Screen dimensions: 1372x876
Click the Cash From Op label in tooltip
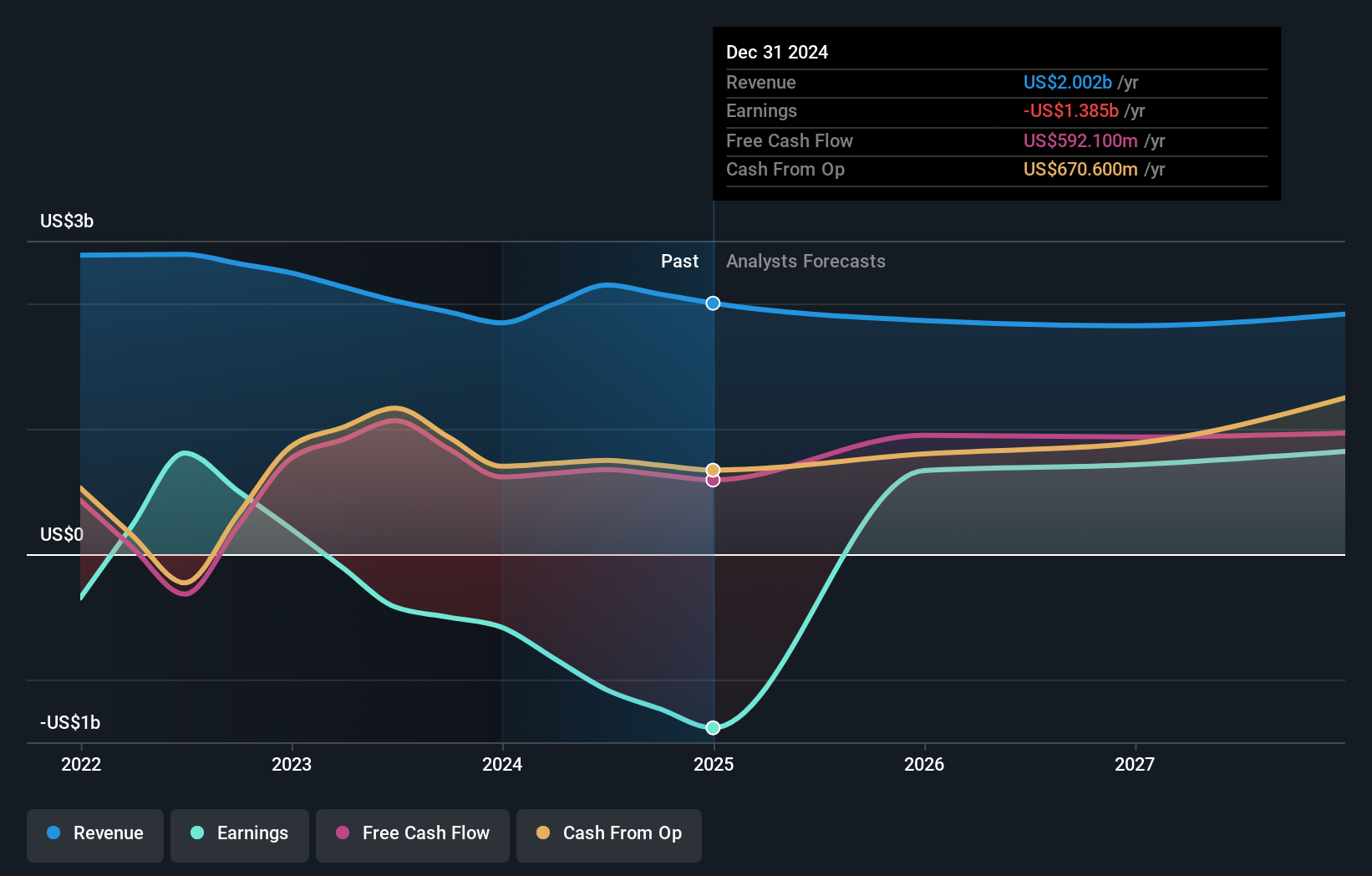pos(785,169)
